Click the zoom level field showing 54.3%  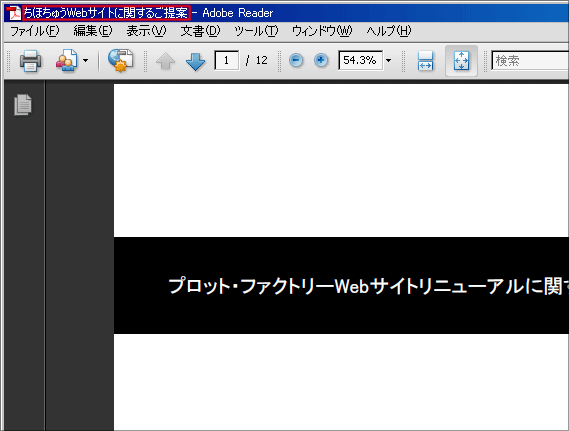pos(360,60)
